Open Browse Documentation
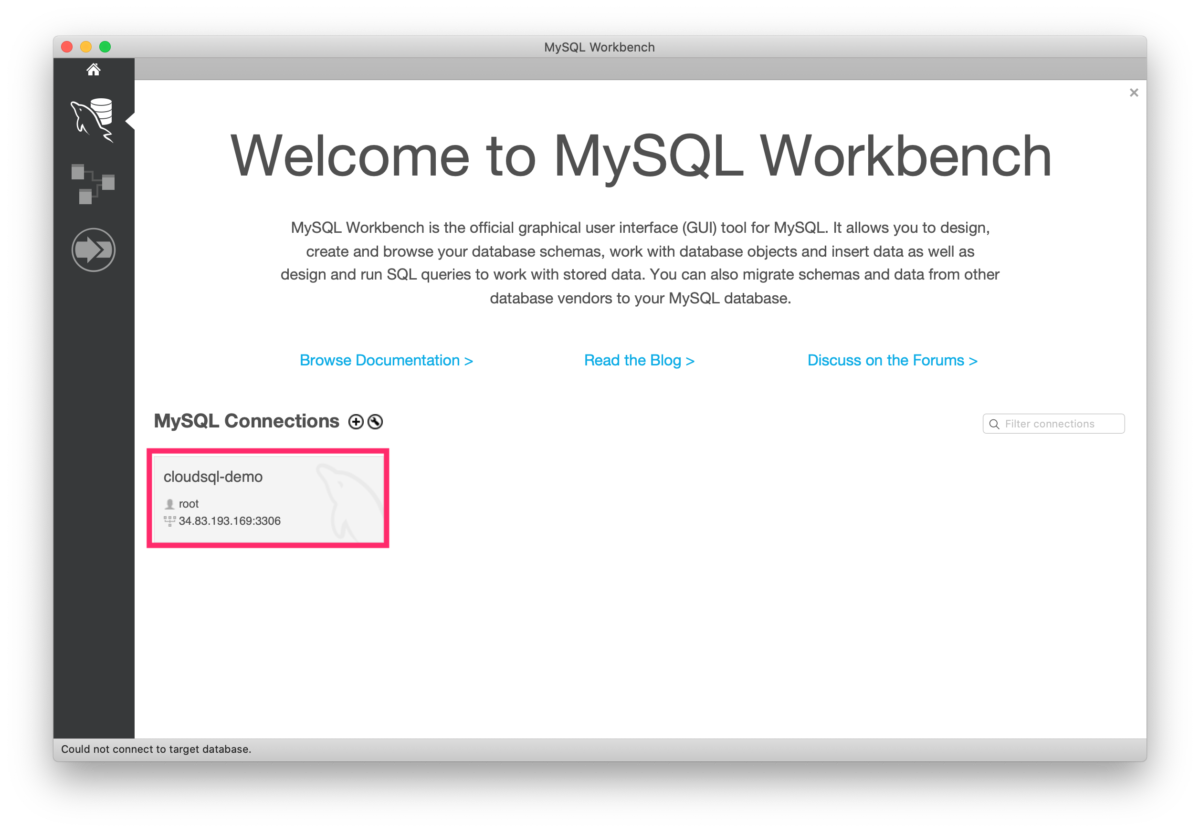 coord(386,360)
